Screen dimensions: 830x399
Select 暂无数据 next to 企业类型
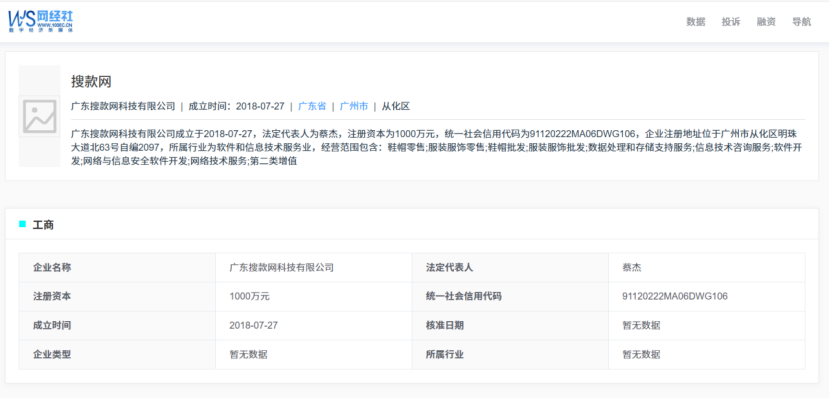tap(248, 355)
